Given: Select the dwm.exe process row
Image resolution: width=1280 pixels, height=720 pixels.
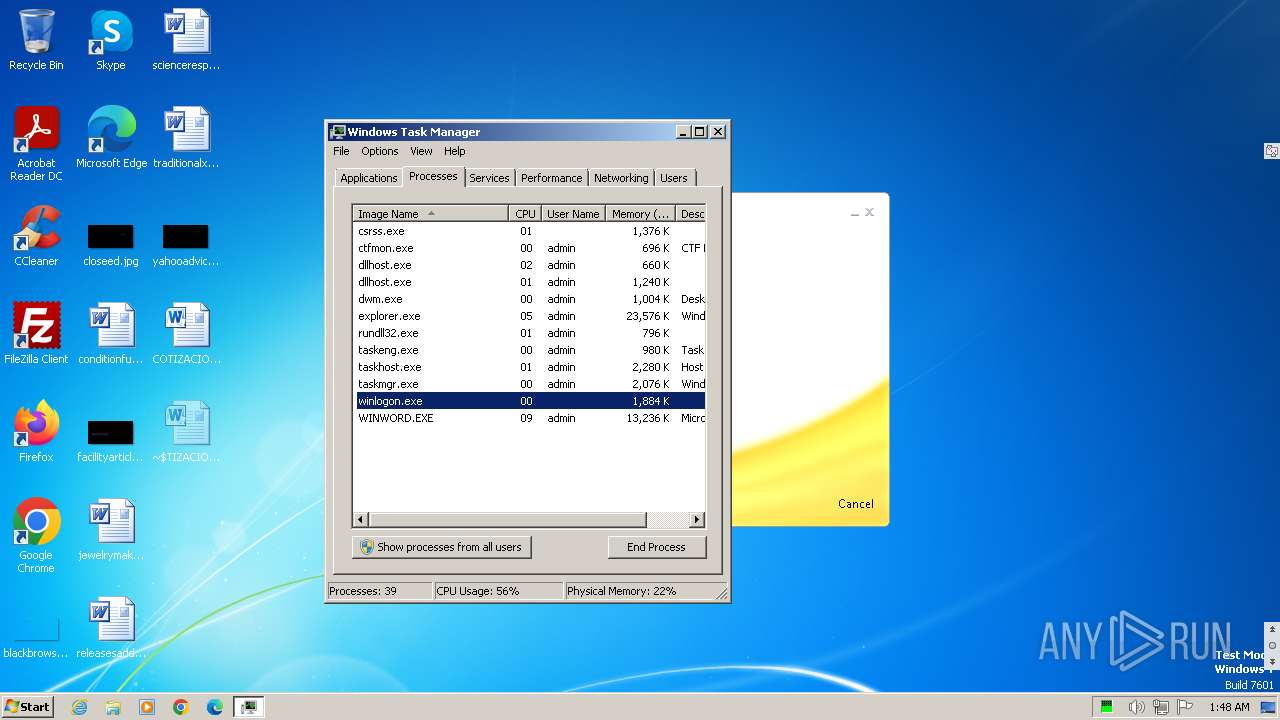Looking at the screenshot, I should point(529,299).
